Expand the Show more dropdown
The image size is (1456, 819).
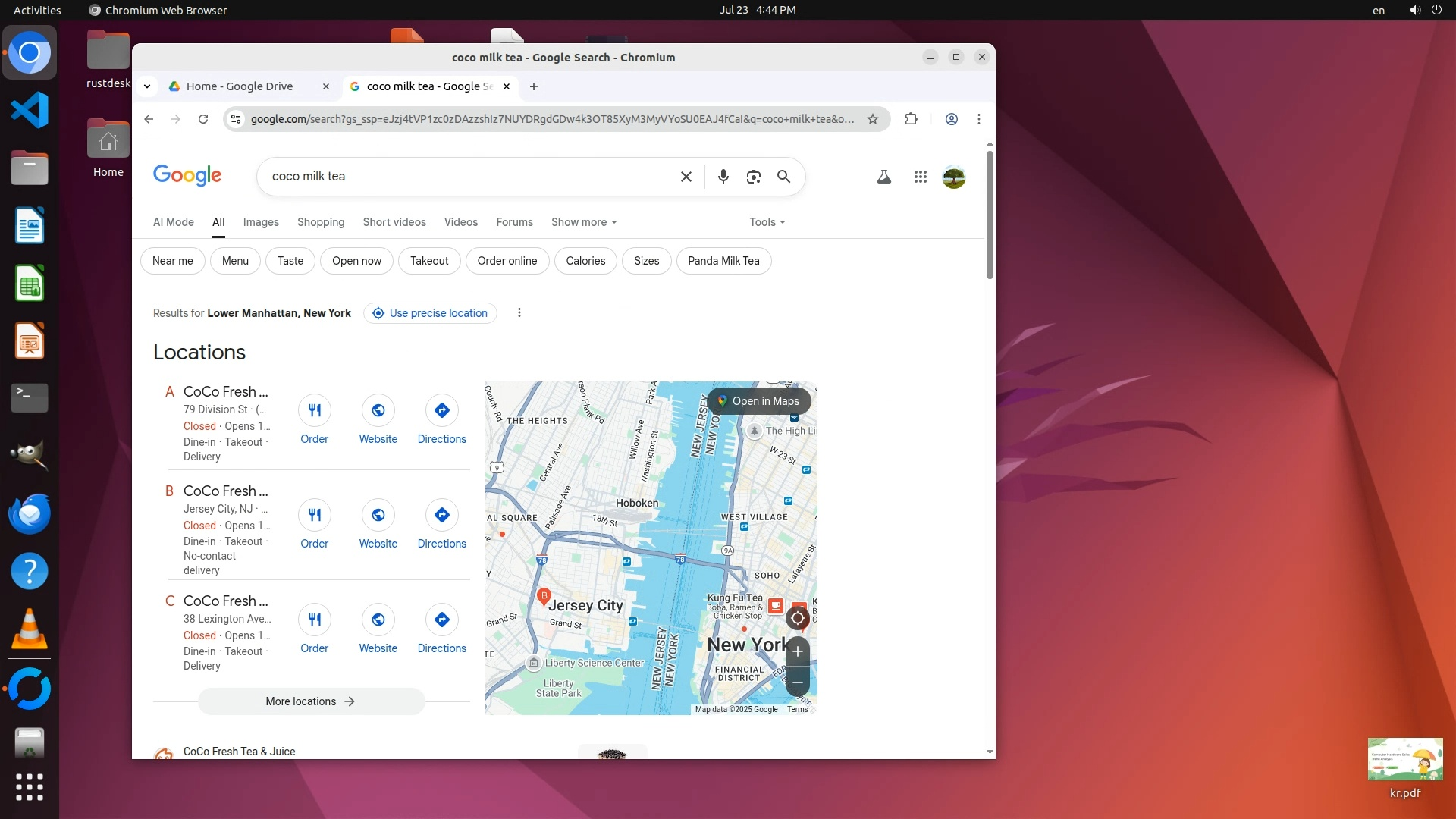click(x=583, y=222)
